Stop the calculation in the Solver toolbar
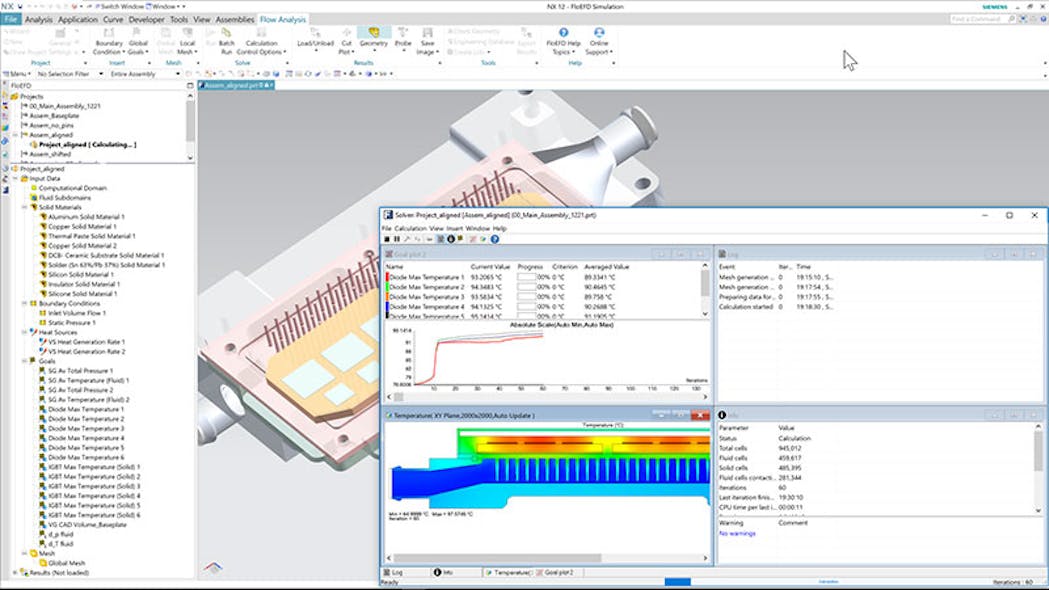This screenshot has height=590, width=1049. (387, 239)
